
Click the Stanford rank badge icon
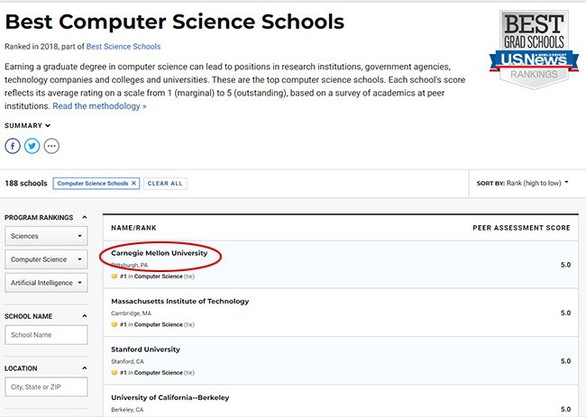click(114, 373)
